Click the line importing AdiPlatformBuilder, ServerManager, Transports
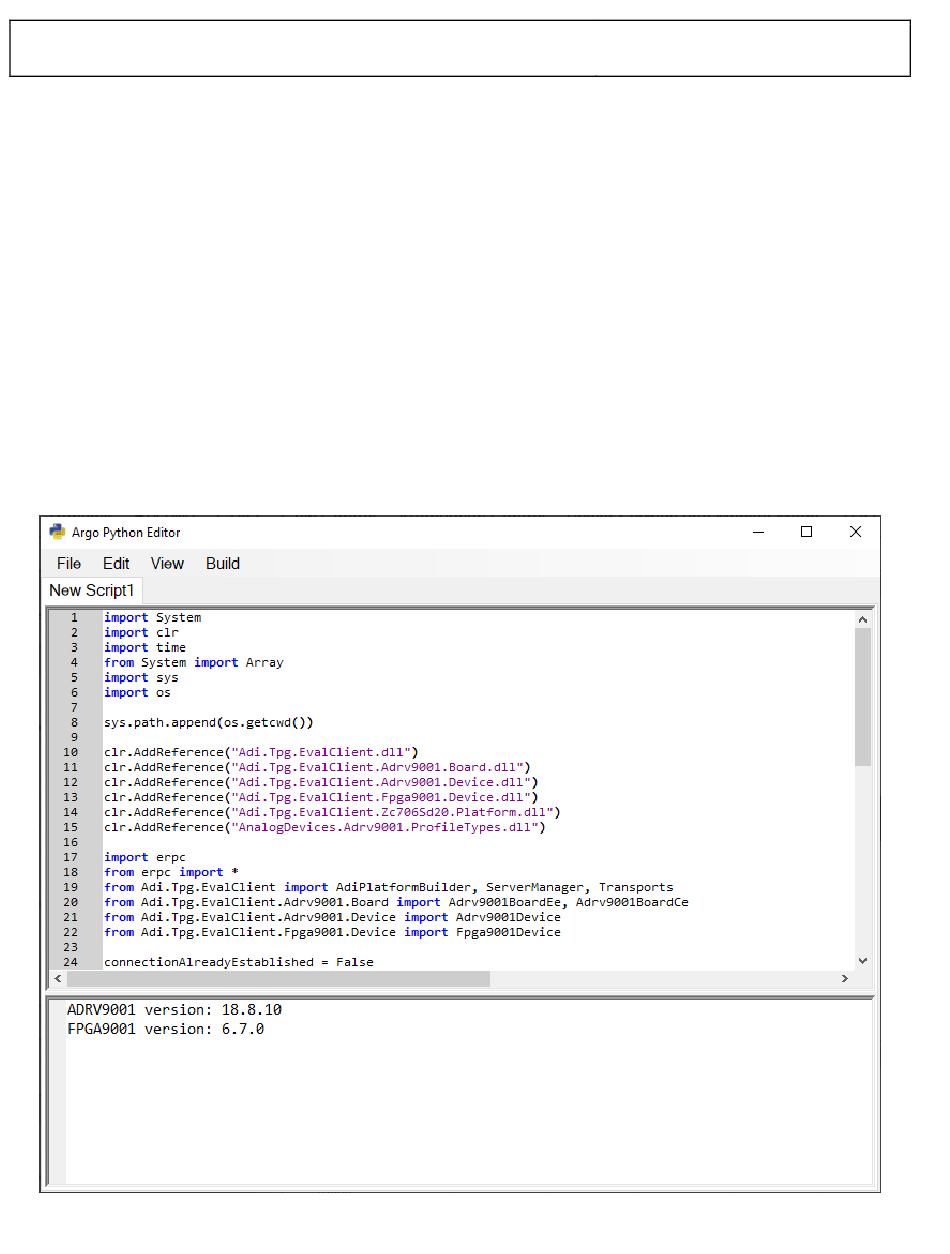 [x=389, y=887]
